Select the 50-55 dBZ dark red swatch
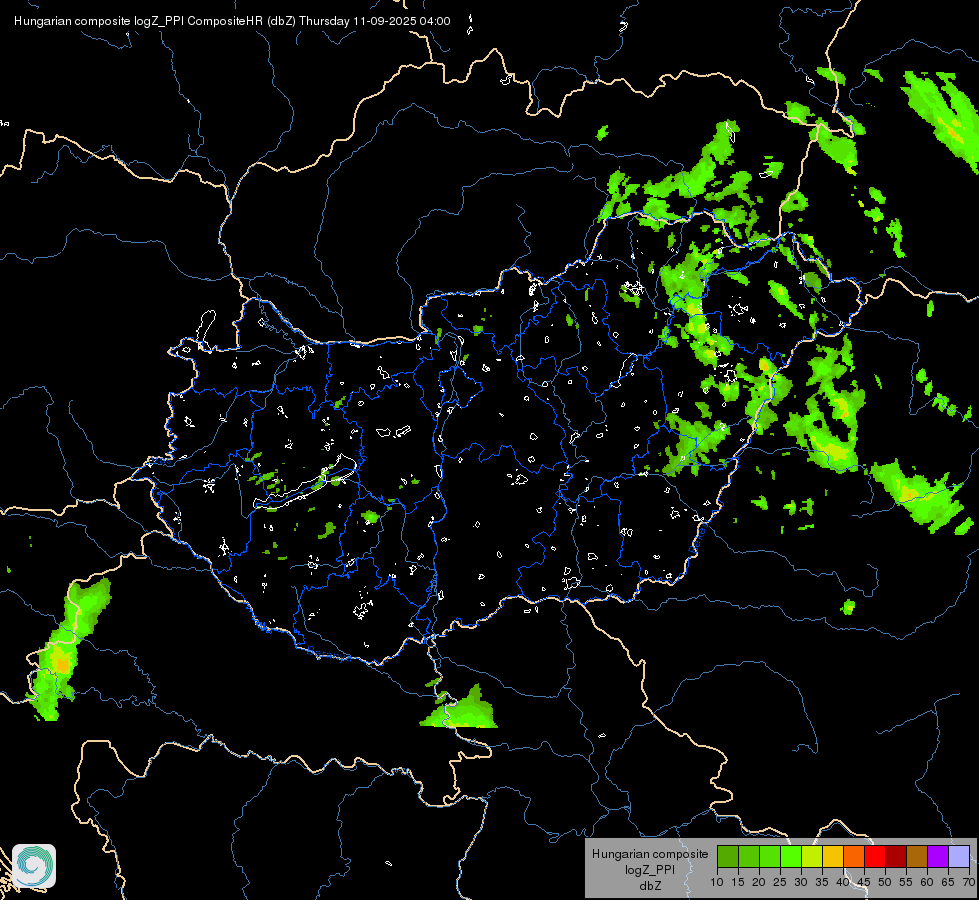 point(896,856)
